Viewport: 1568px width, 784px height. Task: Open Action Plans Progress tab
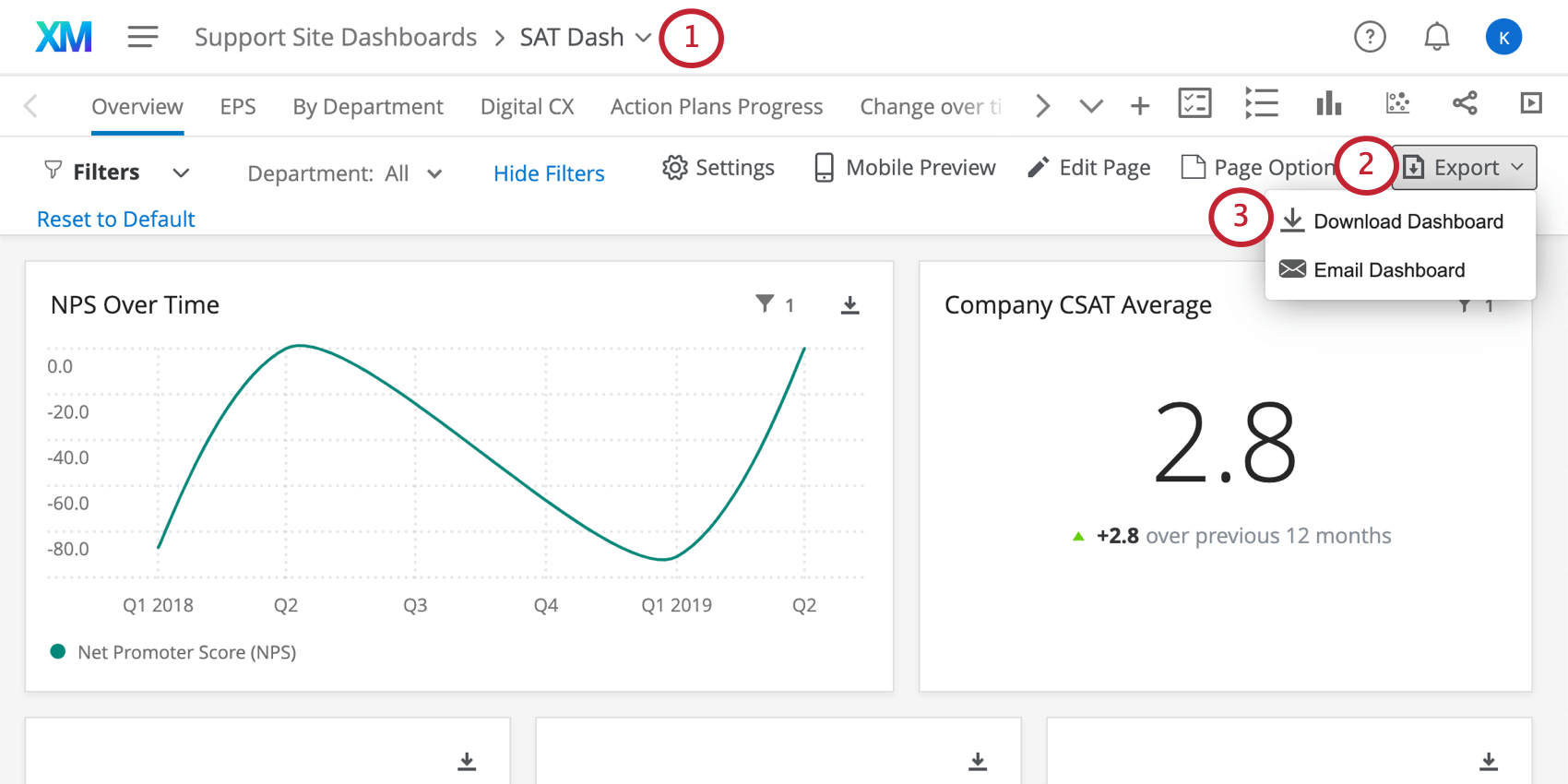(x=717, y=106)
